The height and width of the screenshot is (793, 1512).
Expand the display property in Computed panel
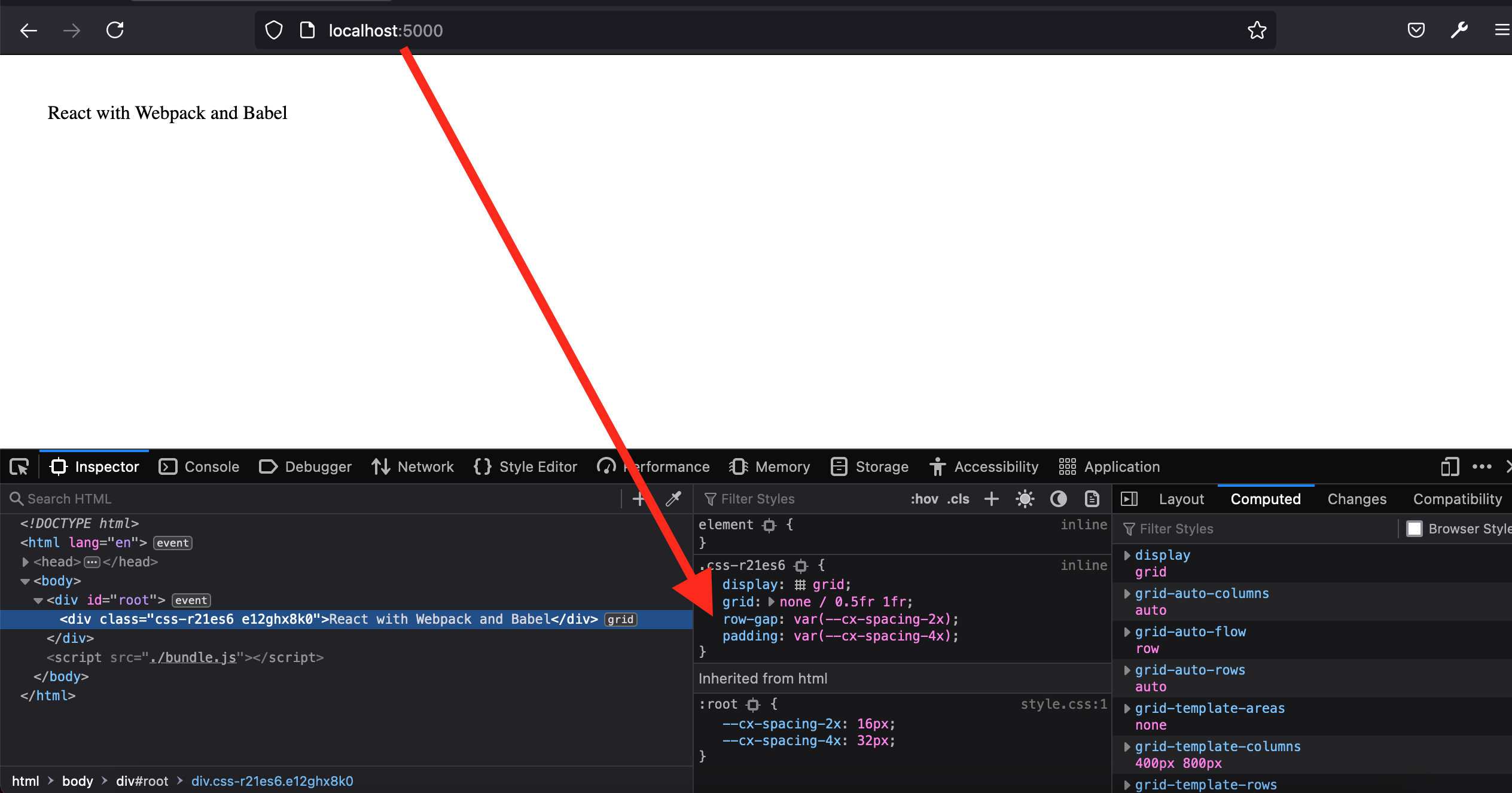1127,555
